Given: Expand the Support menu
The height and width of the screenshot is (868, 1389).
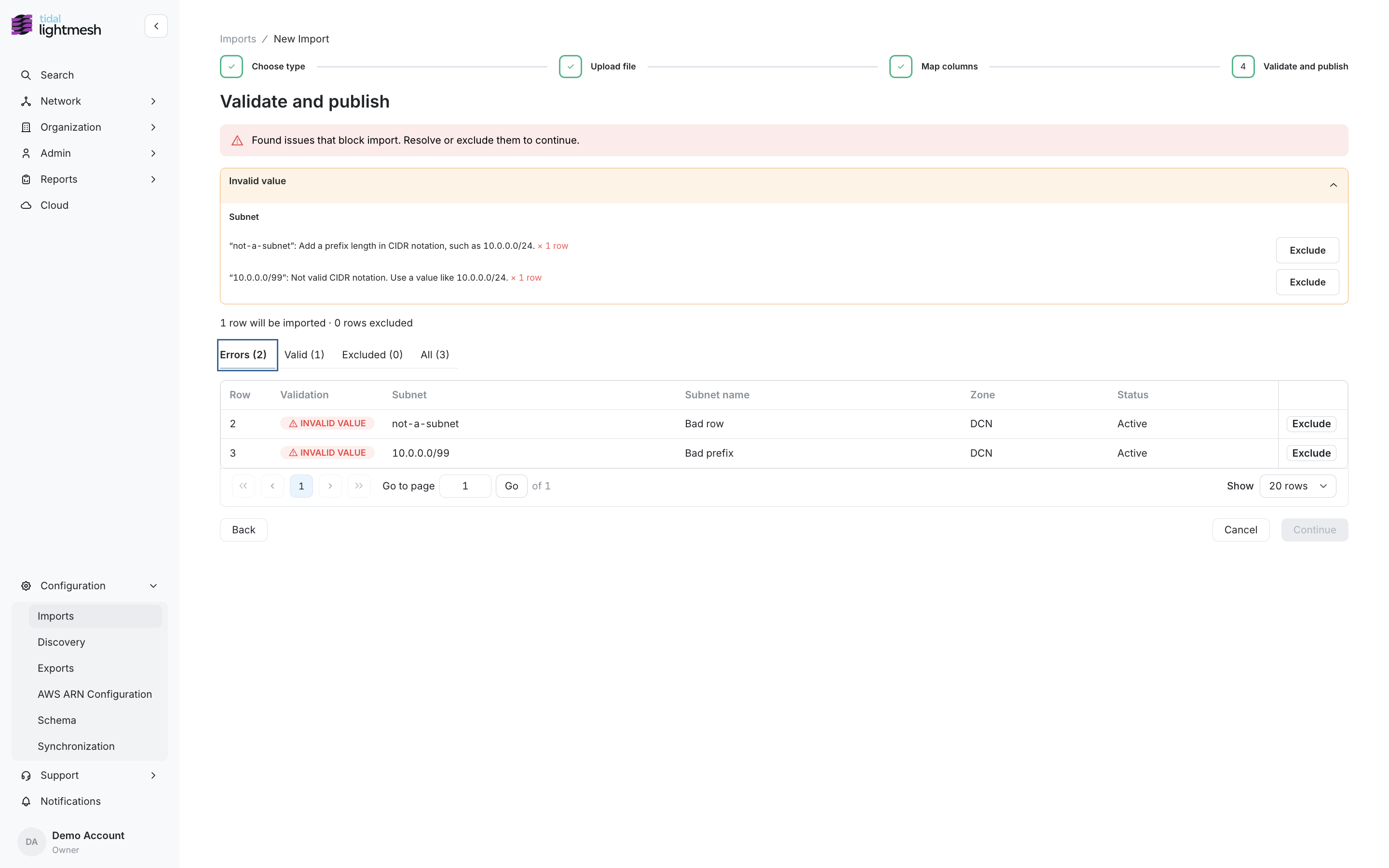Looking at the screenshot, I should (90, 775).
